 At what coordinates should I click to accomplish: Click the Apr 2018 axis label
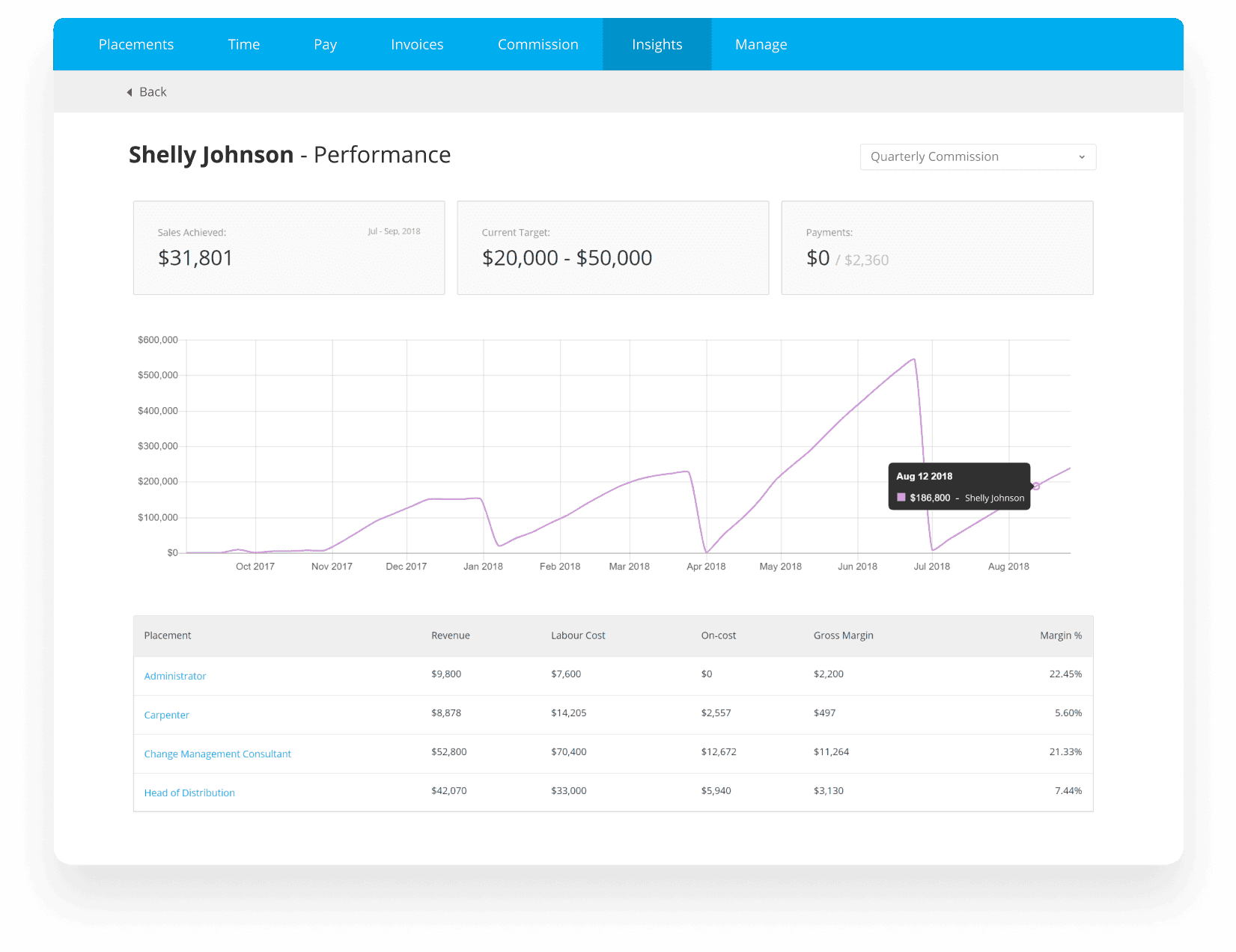click(706, 567)
